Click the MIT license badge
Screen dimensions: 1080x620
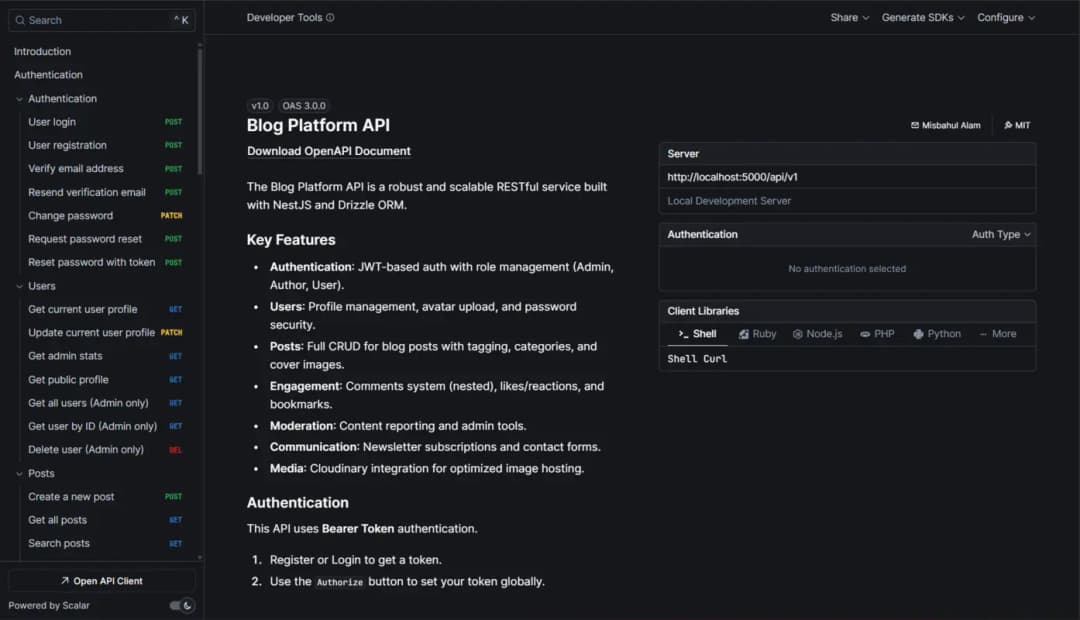1016,124
